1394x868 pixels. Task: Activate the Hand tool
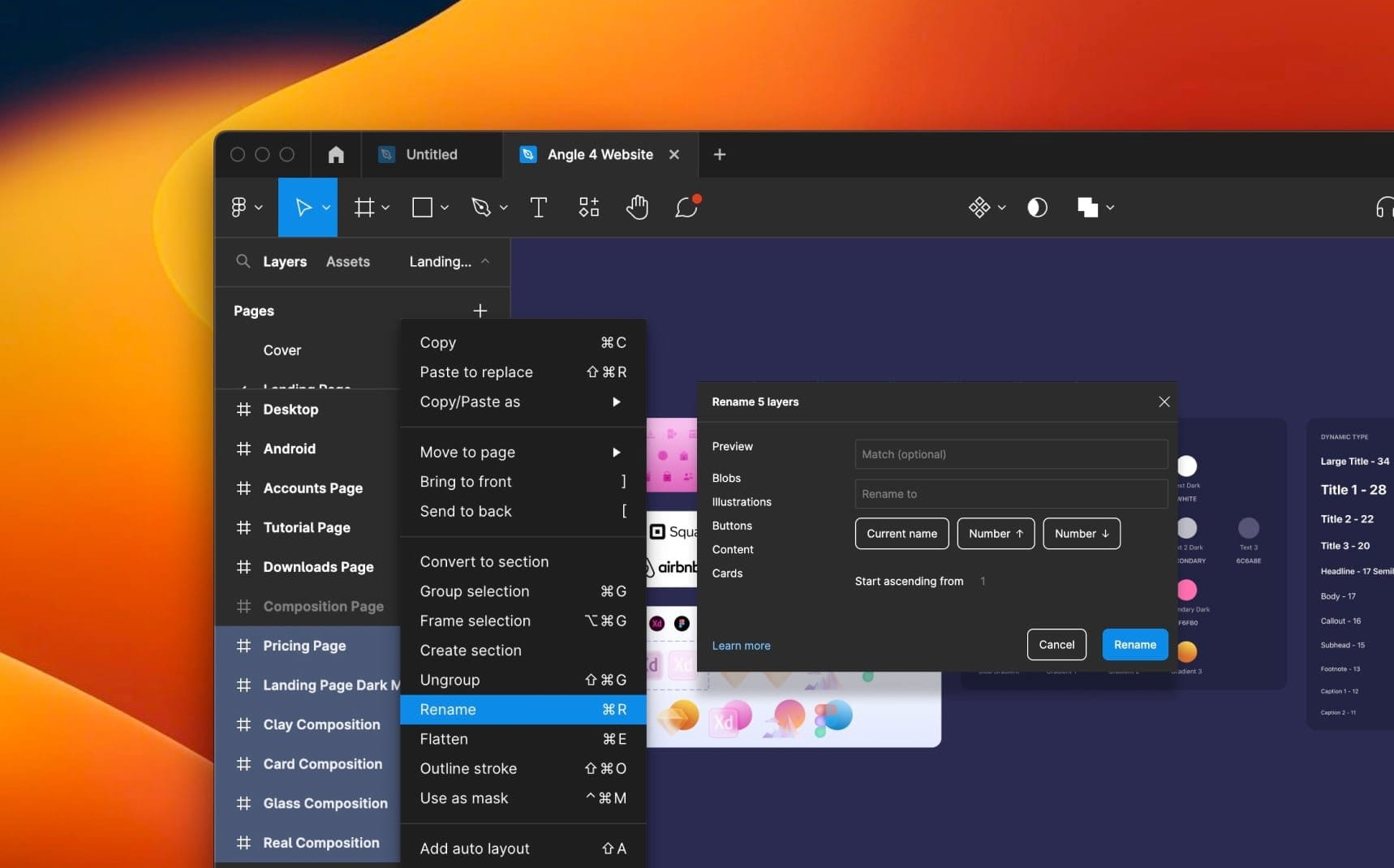[637, 208]
